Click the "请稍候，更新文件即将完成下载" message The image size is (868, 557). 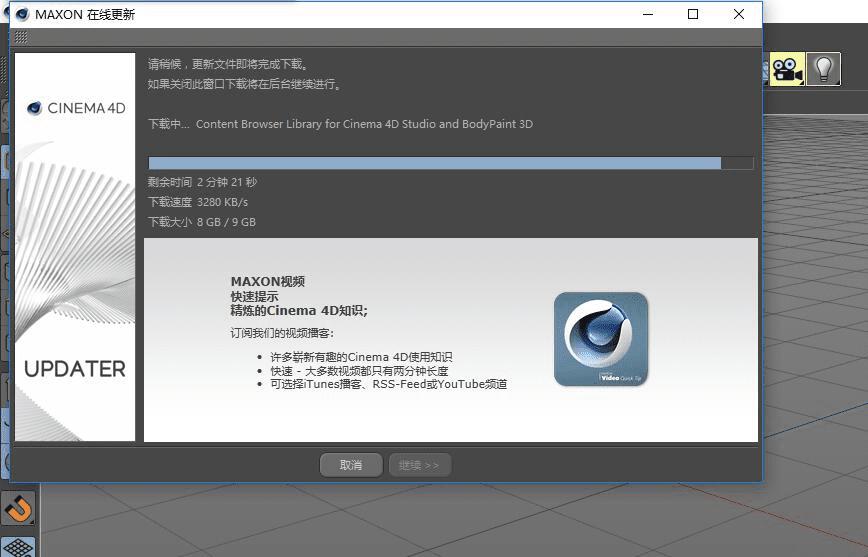coord(228,64)
